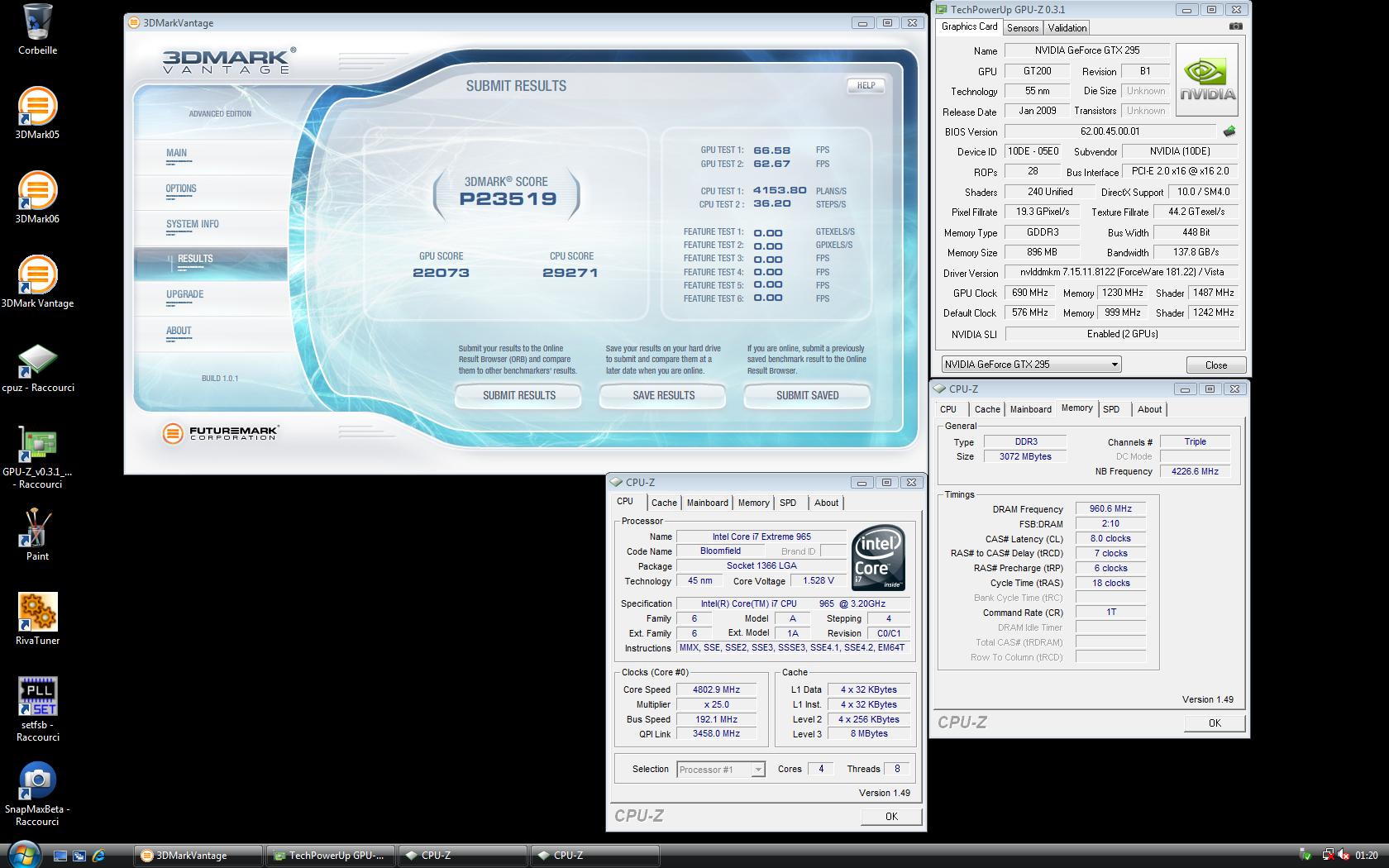1389x868 pixels.
Task: Click the GPU score value 22073
Action: click(441, 273)
